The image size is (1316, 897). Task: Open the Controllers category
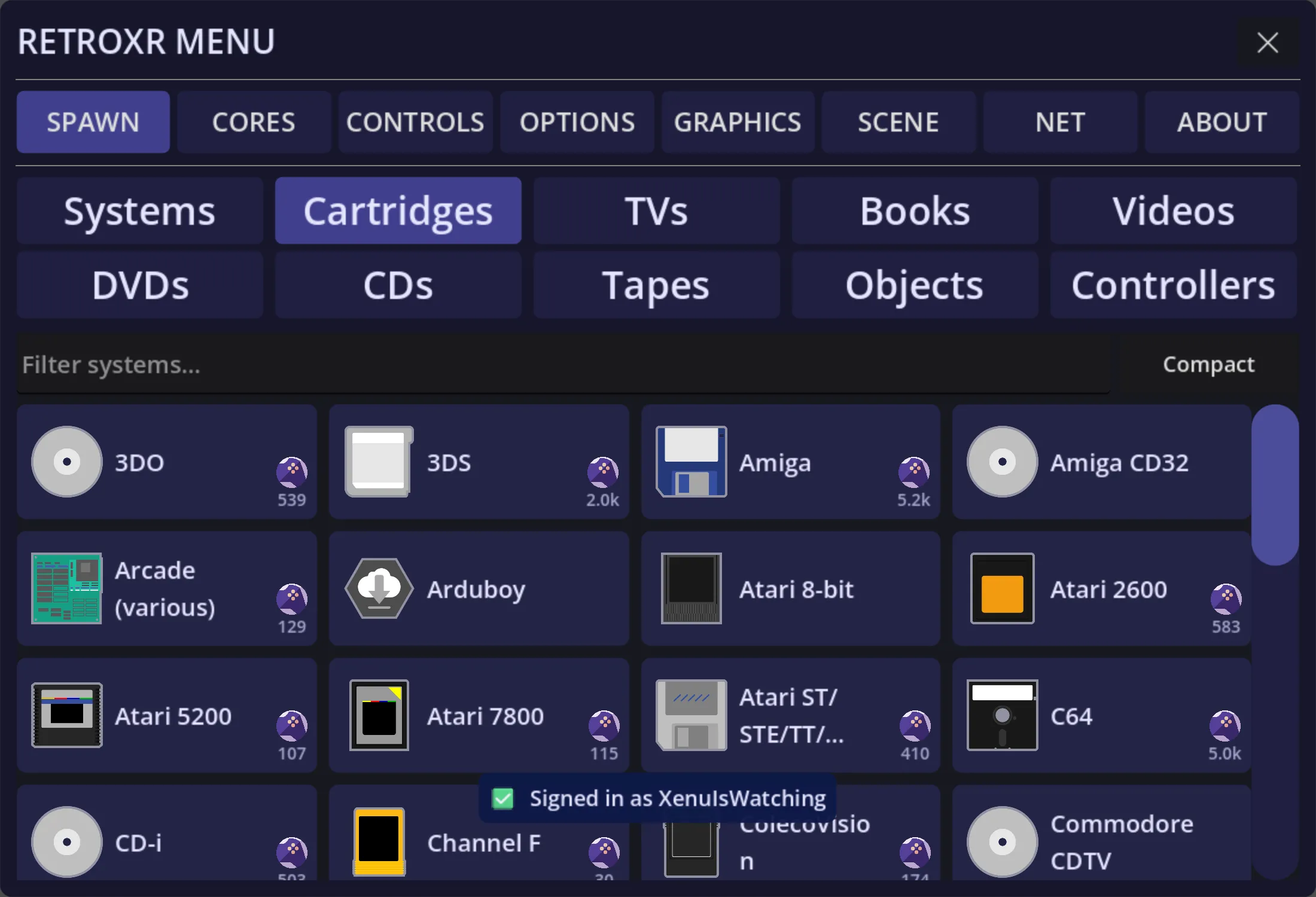click(1174, 285)
